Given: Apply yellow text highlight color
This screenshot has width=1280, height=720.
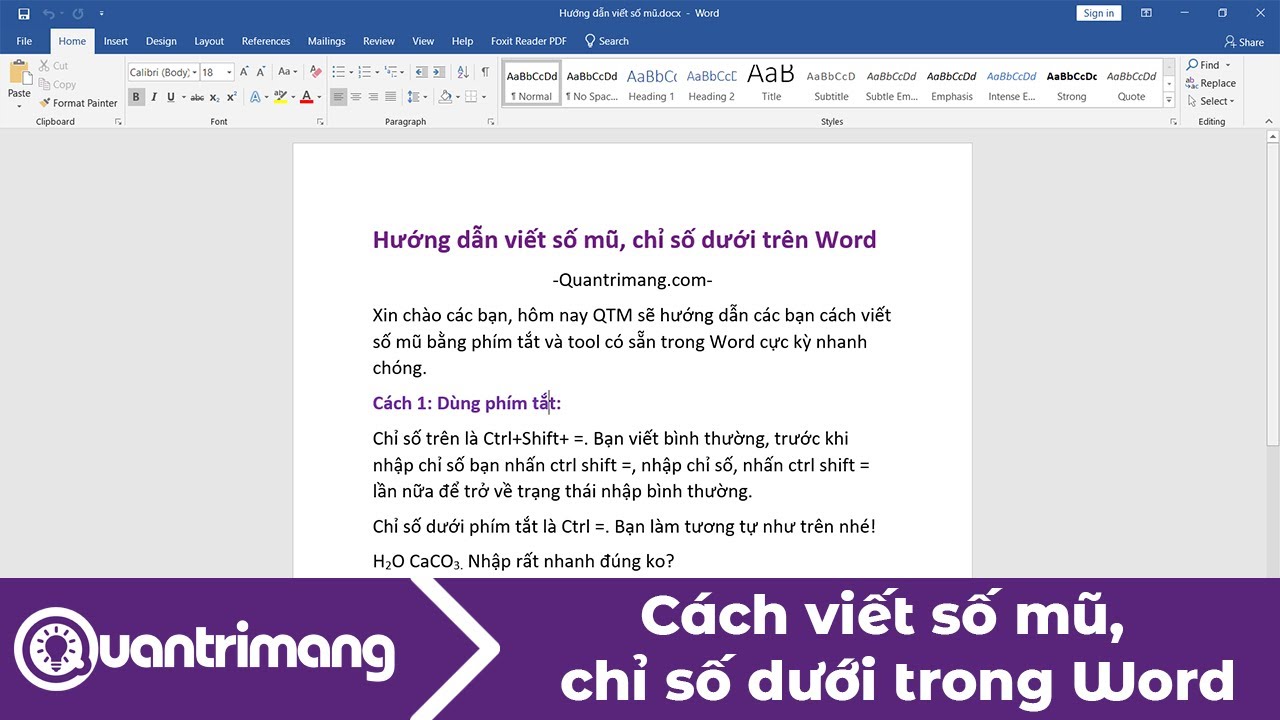Looking at the screenshot, I should point(280,97).
